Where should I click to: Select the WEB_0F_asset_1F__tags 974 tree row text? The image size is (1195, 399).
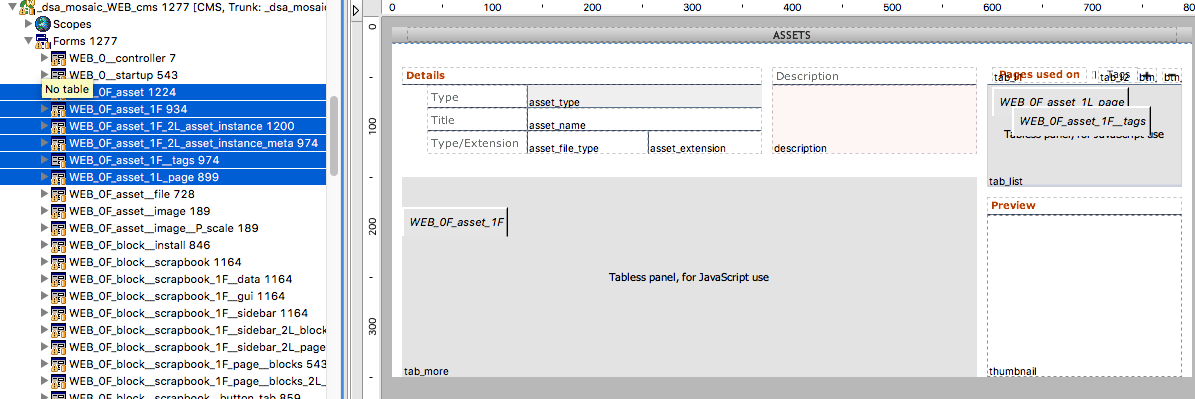tap(144, 160)
